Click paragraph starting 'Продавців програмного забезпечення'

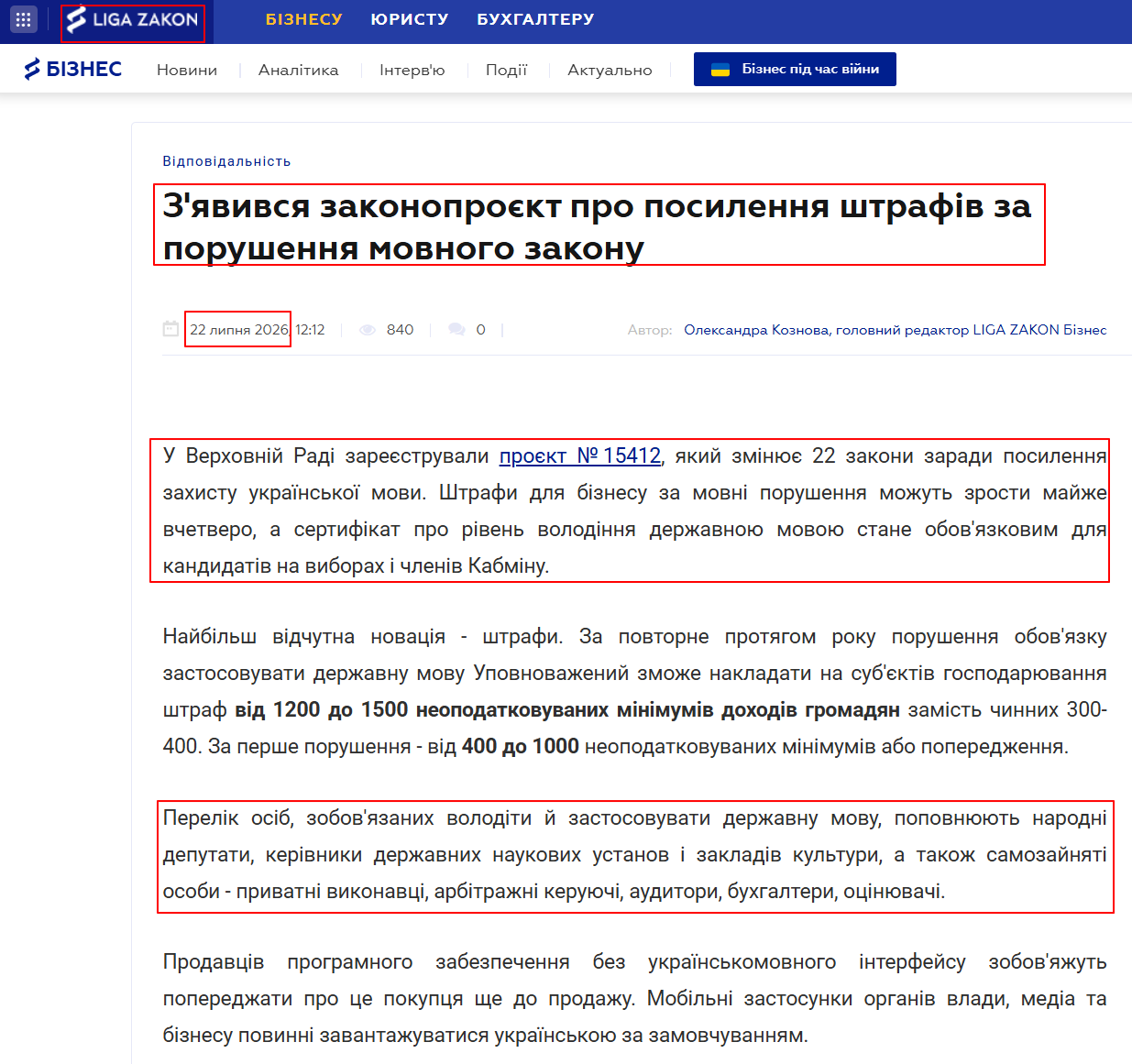click(x=635, y=998)
